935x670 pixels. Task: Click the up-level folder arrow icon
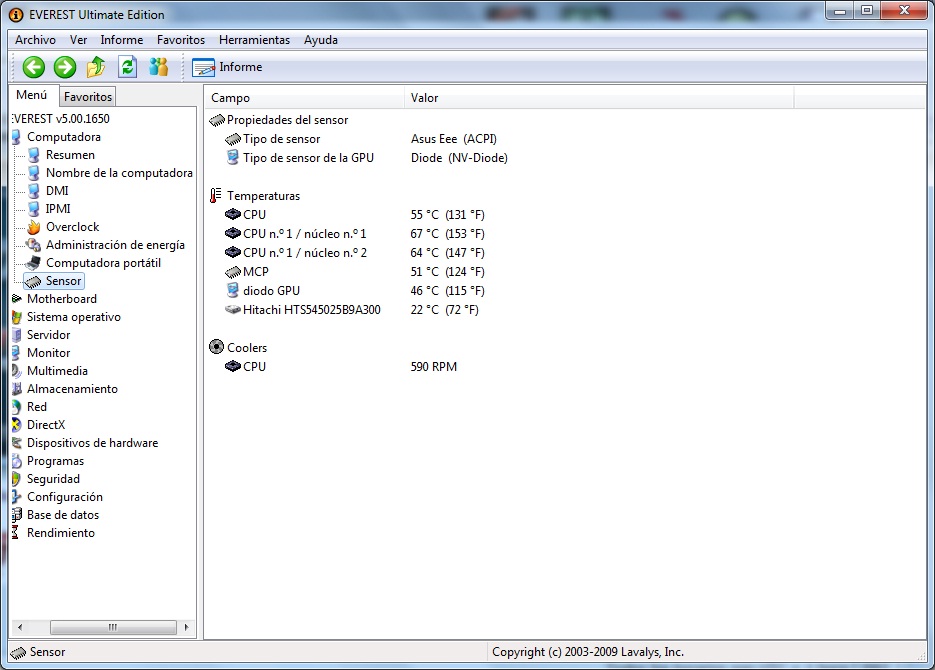(96, 67)
